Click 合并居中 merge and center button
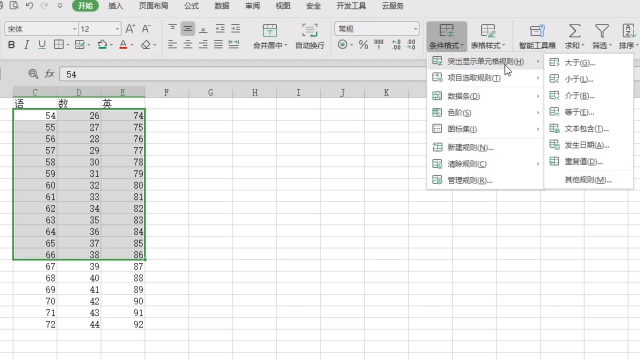Screen dimensions: 640x360 [x=270, y=36]
